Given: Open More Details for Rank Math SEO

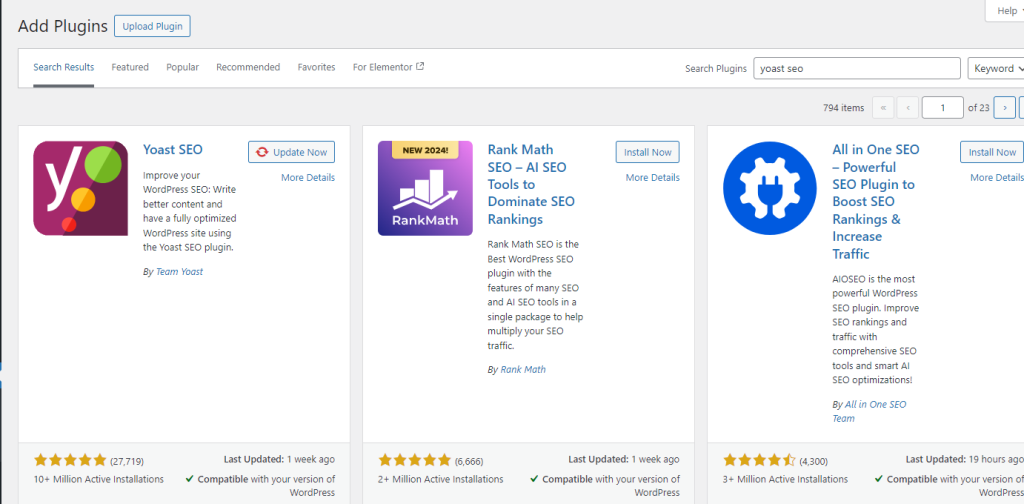Looking at the screenshot, I should tap(652, 178).
